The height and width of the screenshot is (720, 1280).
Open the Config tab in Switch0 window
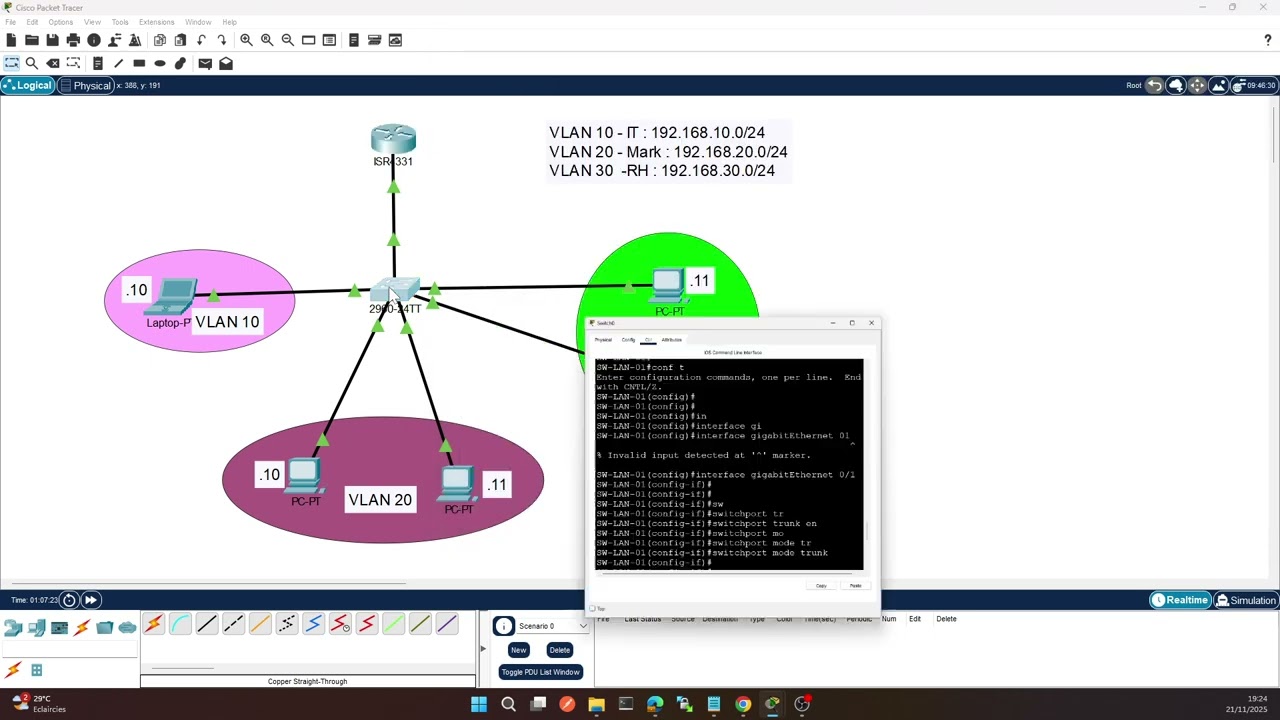point(628,340)
